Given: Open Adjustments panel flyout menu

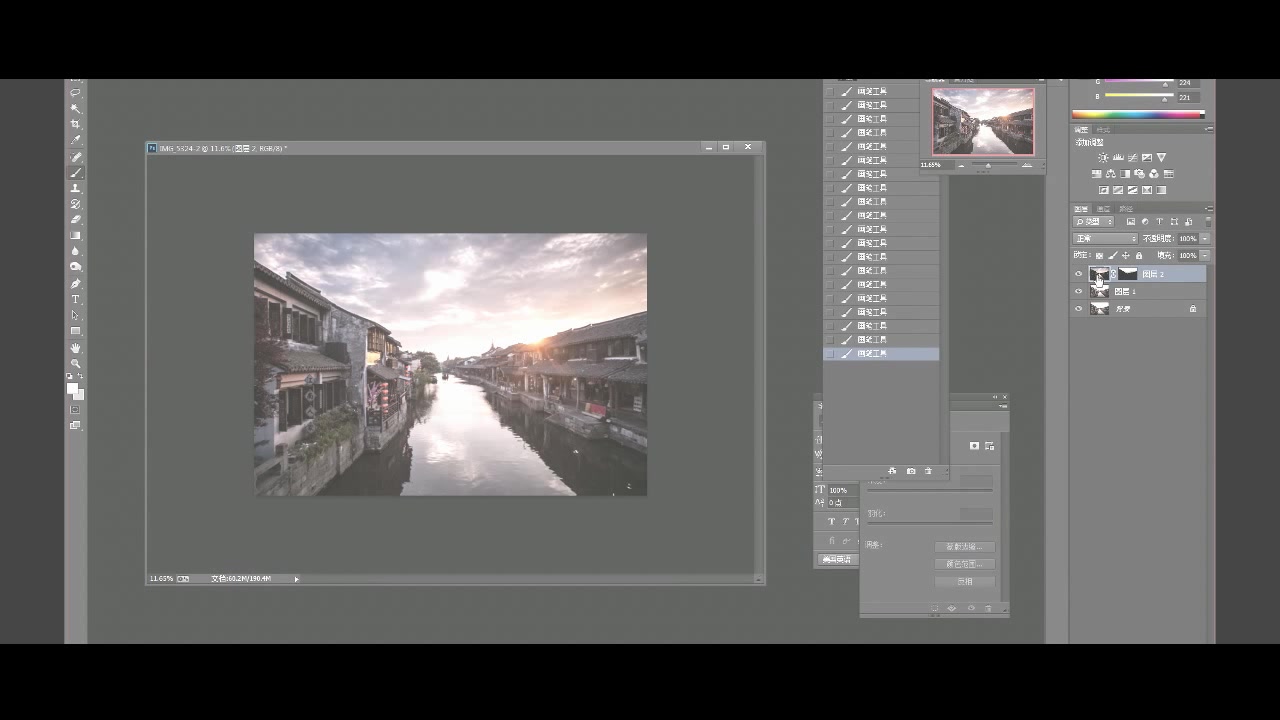Looking at the screenshot, I should click(1209, 130).
